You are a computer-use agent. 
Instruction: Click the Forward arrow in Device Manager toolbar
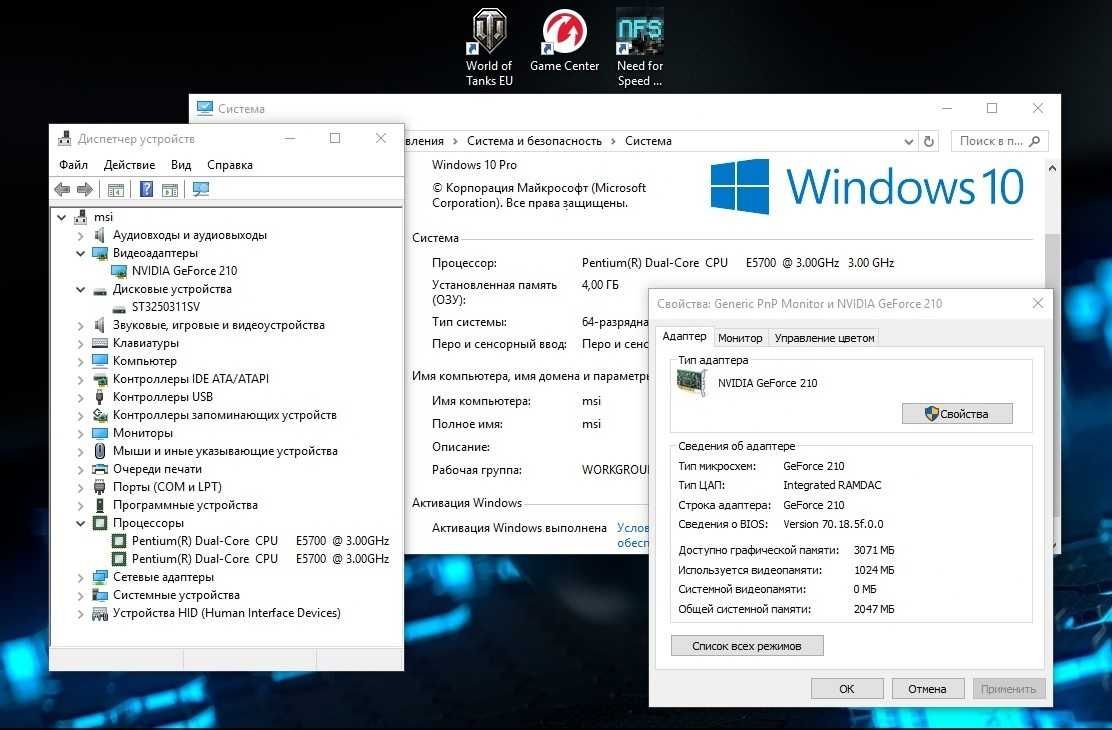click(85, 189)
